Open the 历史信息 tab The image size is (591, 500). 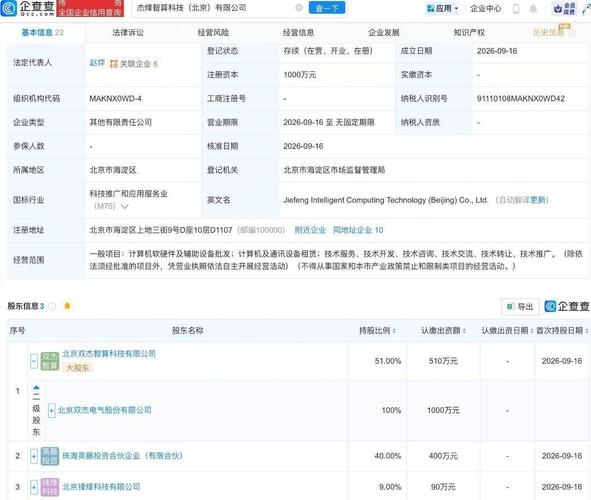point(548,32)
